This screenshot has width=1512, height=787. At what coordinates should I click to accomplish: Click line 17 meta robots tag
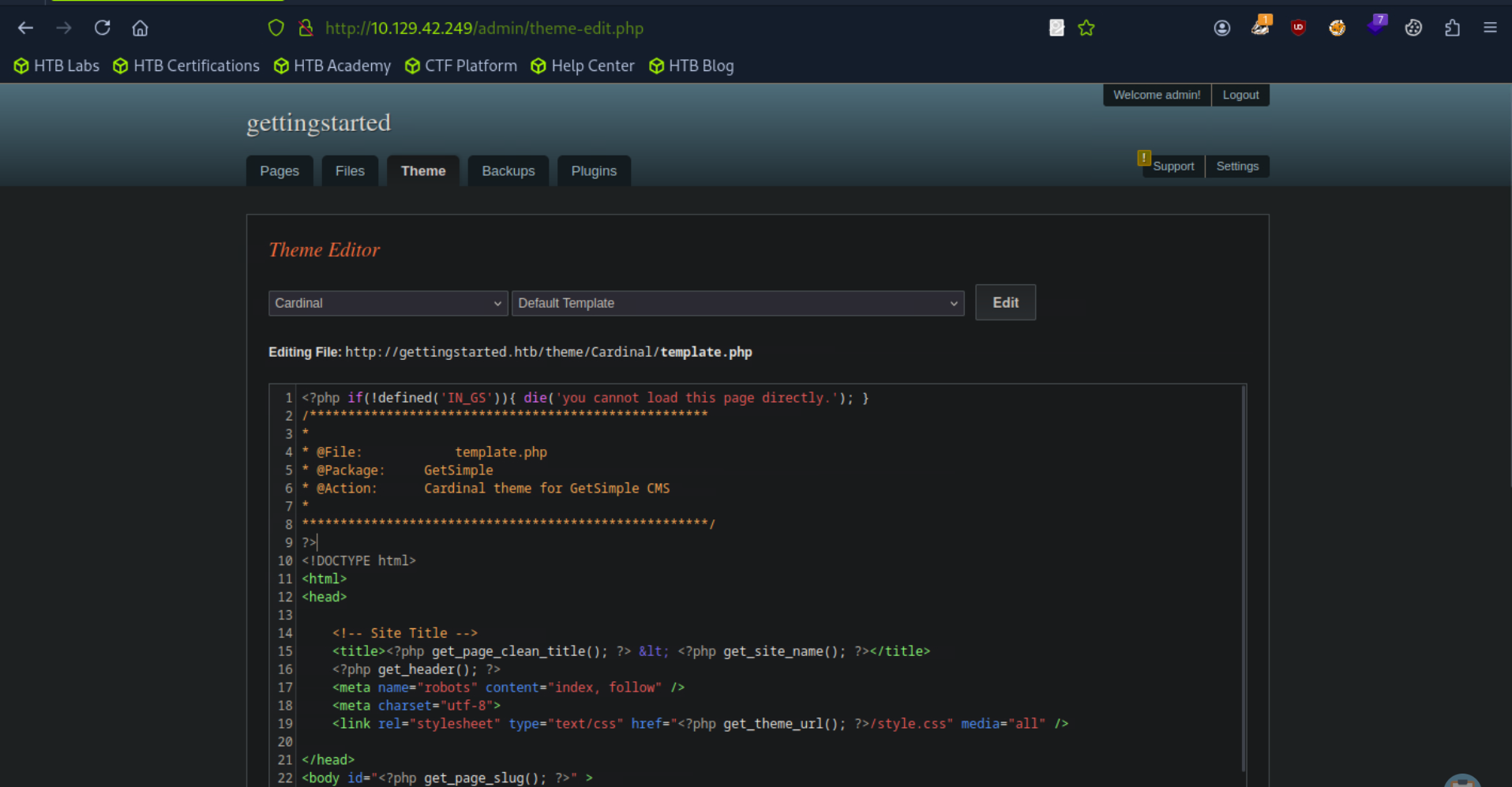[x=508, y=688]
